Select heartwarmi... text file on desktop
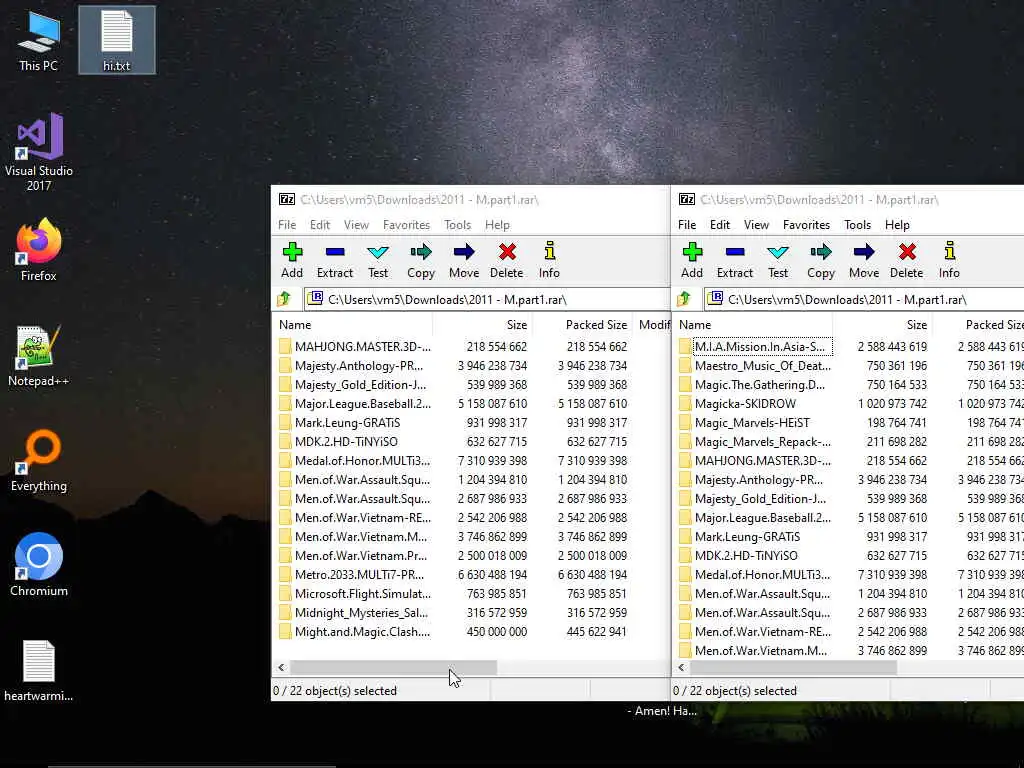The width and height of the screenshot is (1024, 768). (x=39, y=671)
